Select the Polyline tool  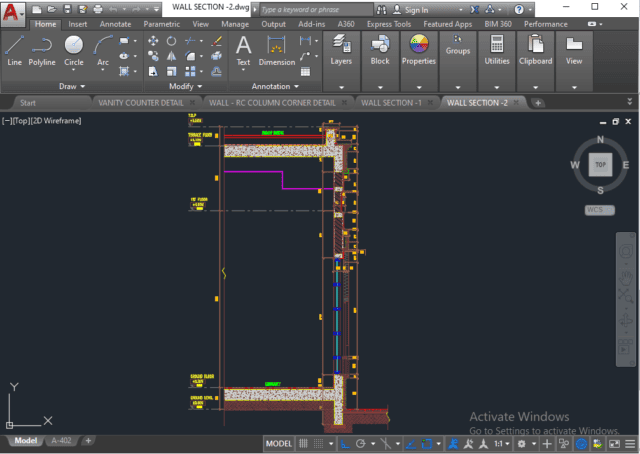tap(42, 48)
